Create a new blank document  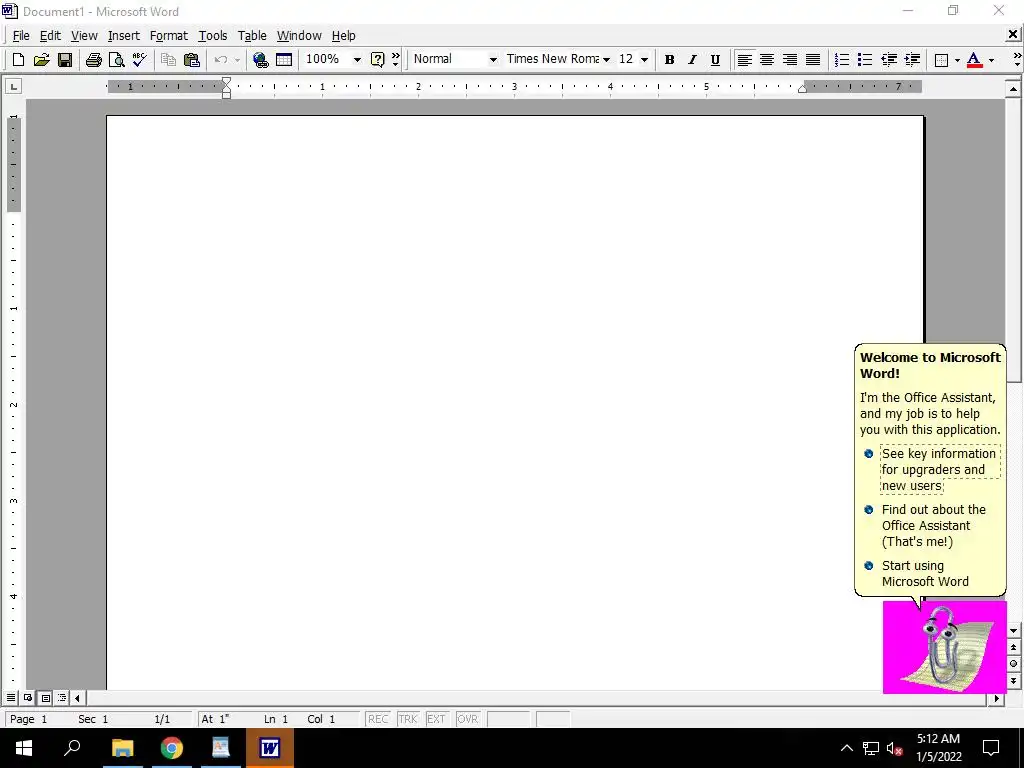point(18,60)
